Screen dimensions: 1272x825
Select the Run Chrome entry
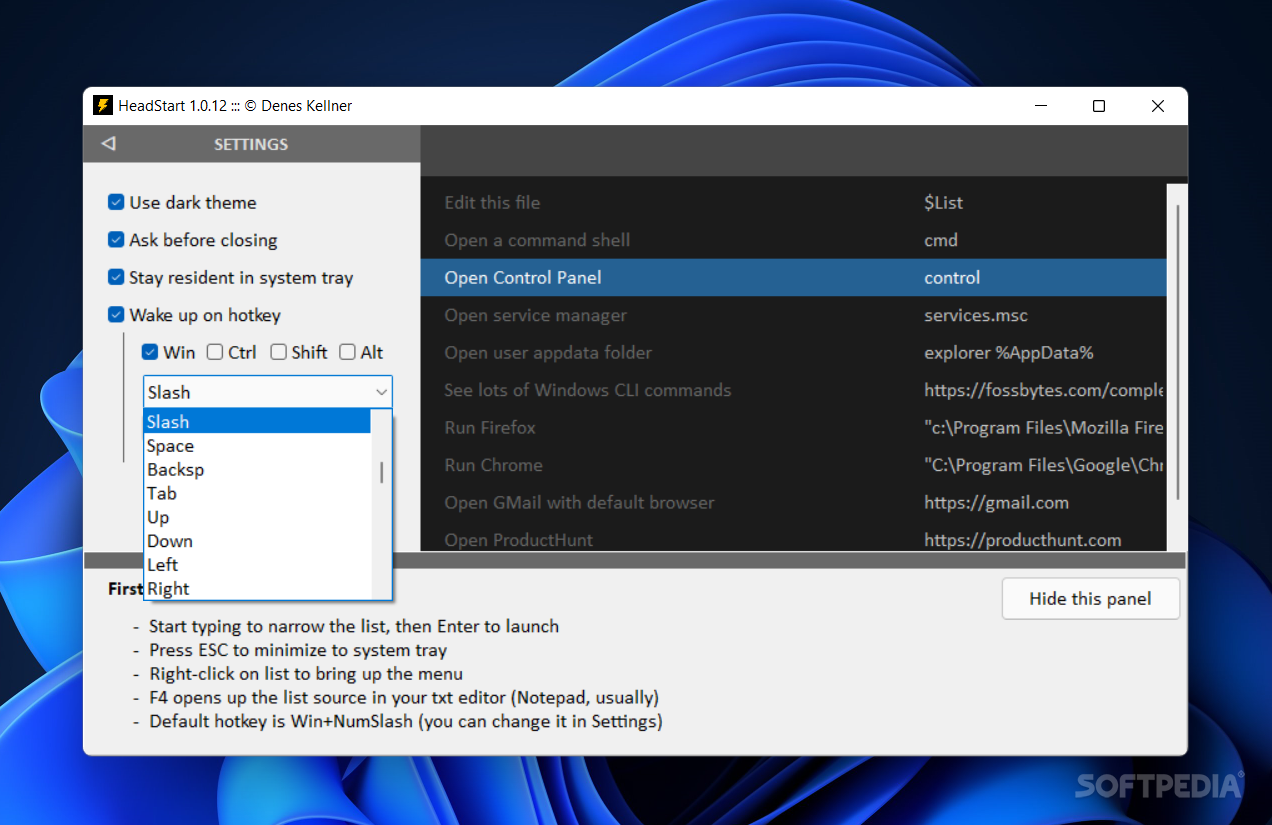coord(793,465)
